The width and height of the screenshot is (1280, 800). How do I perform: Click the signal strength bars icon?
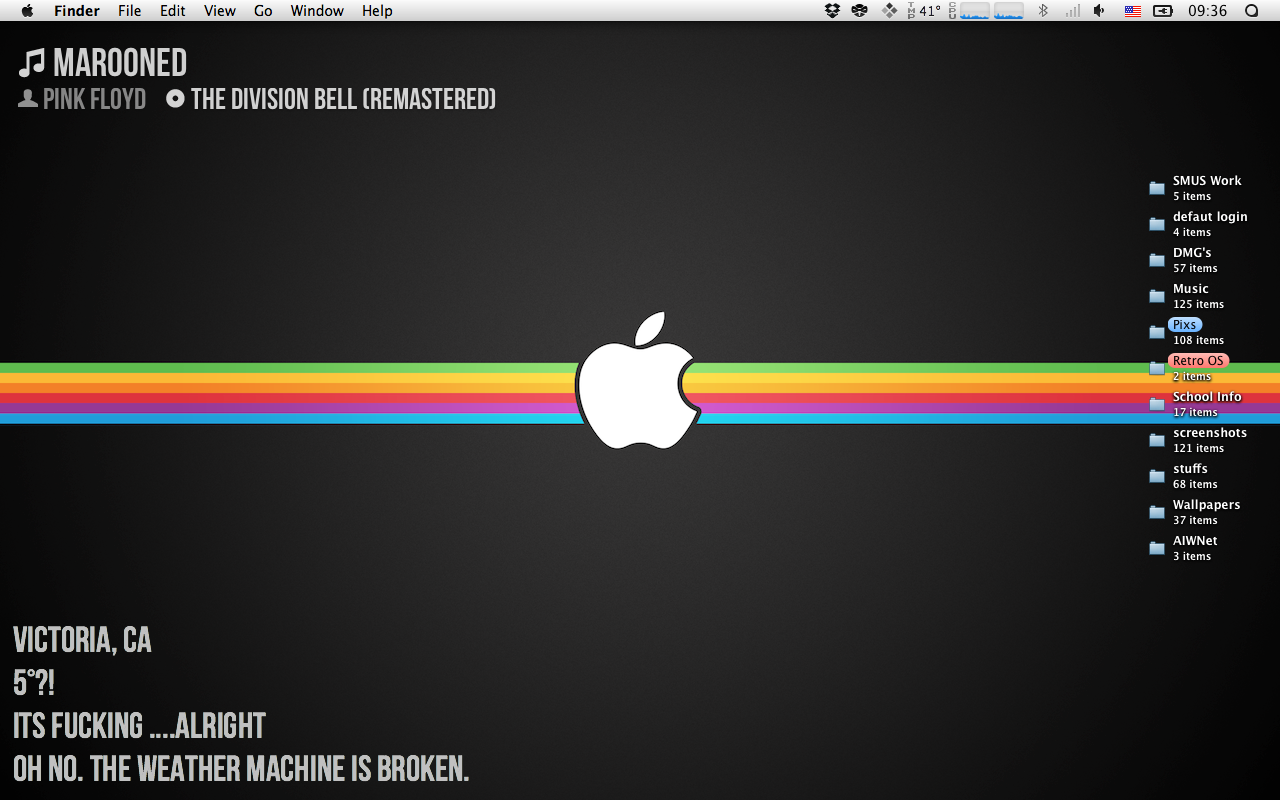pyautogui.click(x=1073, y=10)
